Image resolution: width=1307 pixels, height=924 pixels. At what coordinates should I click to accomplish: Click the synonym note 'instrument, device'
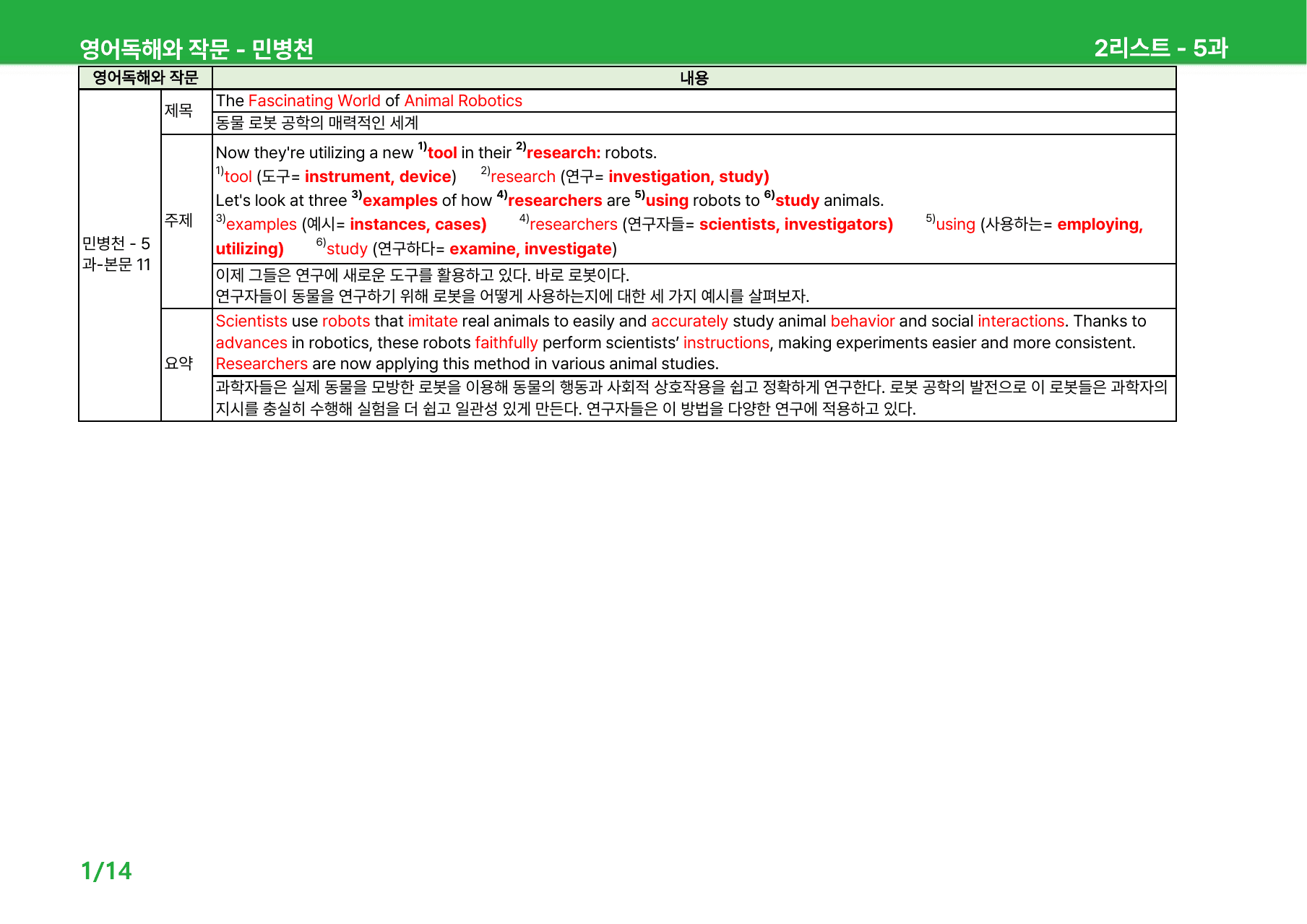pyautogui.click(x=378, y=176)
